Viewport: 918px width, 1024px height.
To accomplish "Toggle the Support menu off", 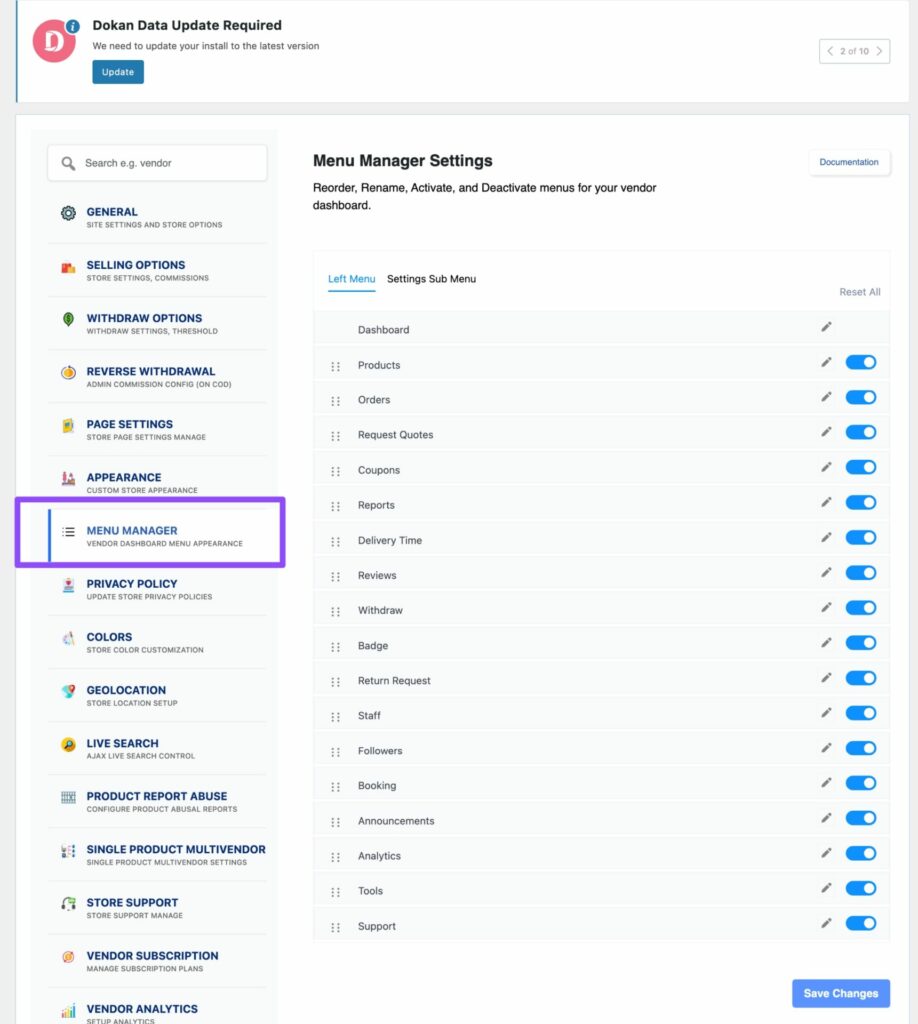I will (x=860, y=923).
